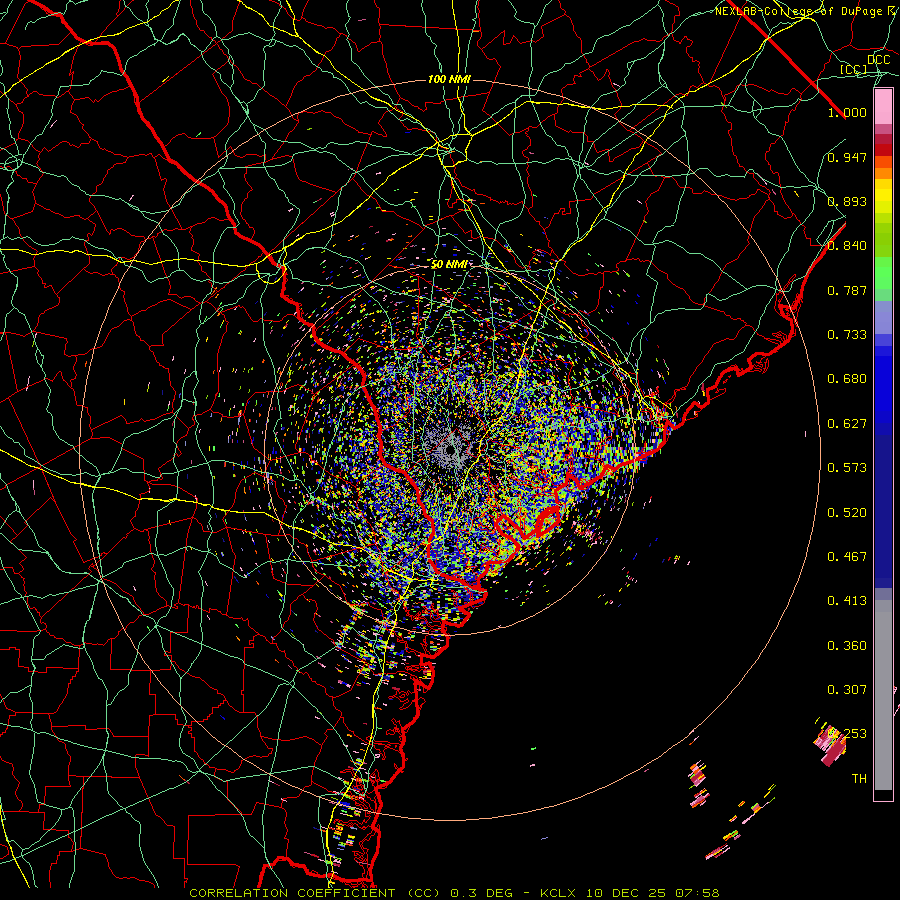The width and height of the screenshot is (900, 900).
Task: Click the 0.840 legend value
Action: [x=847, y=246]
